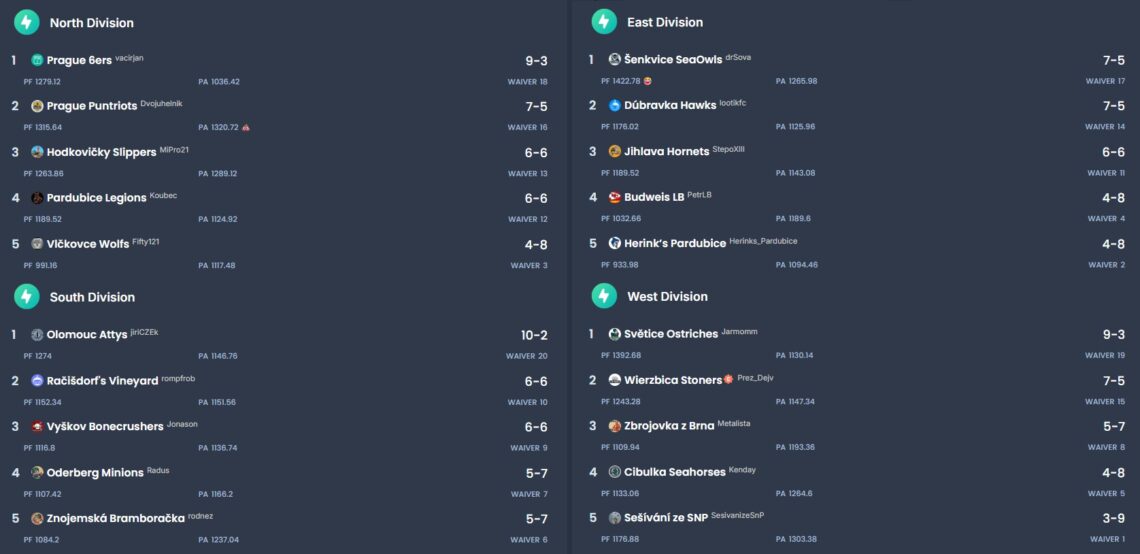
Task: Click the Dúbravka Hawks team avatar
Action: (615, 106)
